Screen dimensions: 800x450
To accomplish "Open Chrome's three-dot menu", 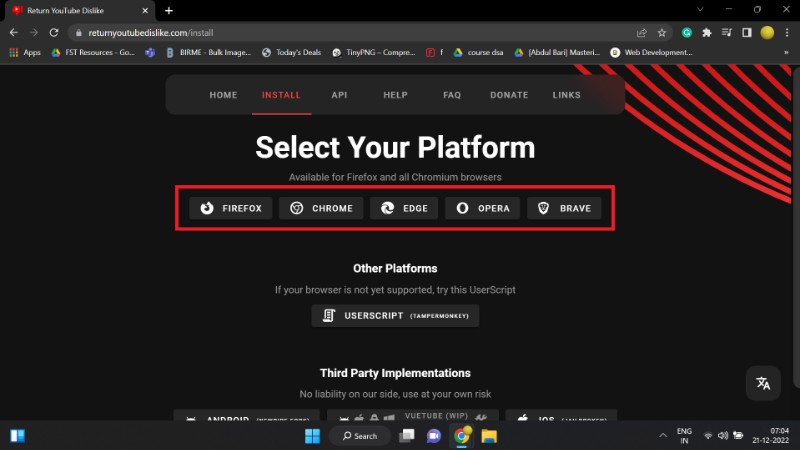I will coord(787,33).
